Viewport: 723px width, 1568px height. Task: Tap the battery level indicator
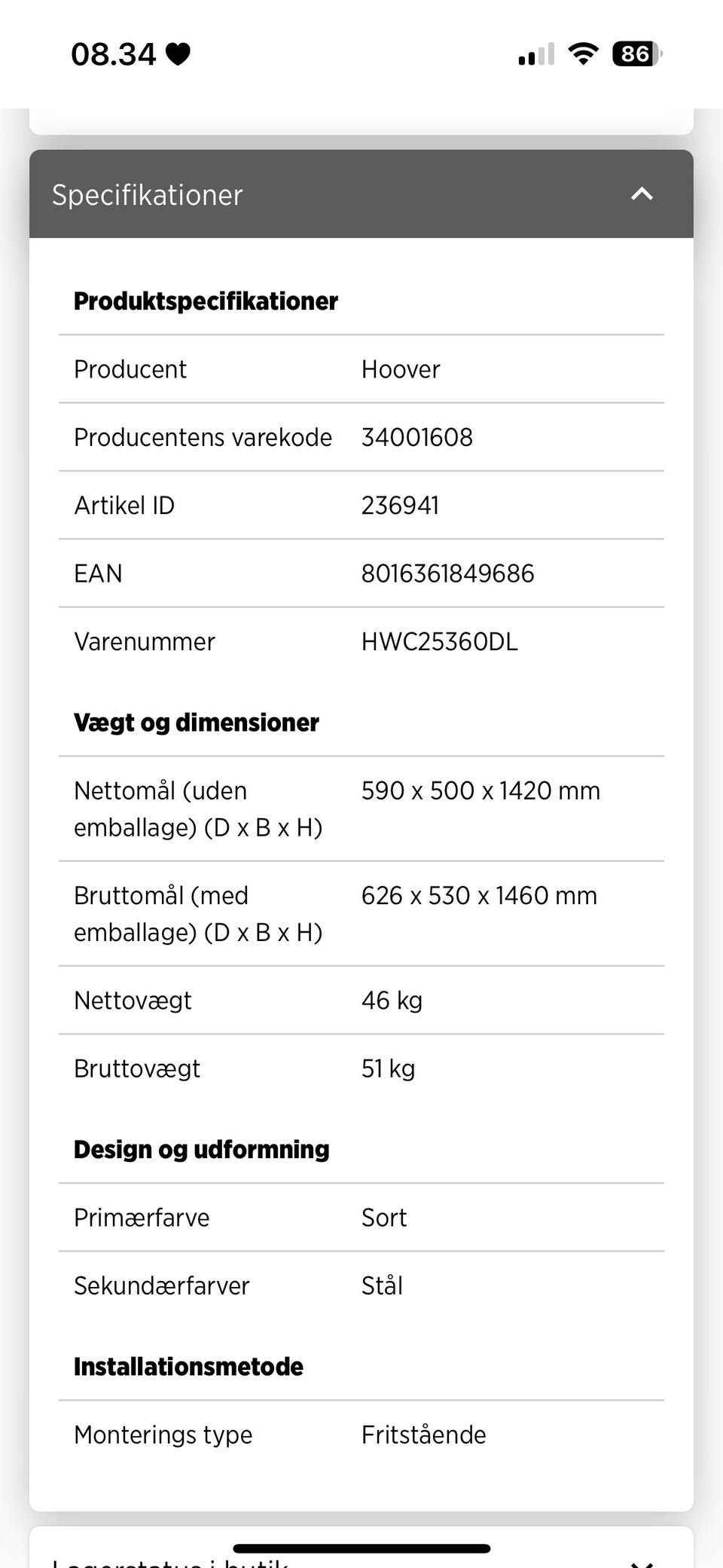636,54
